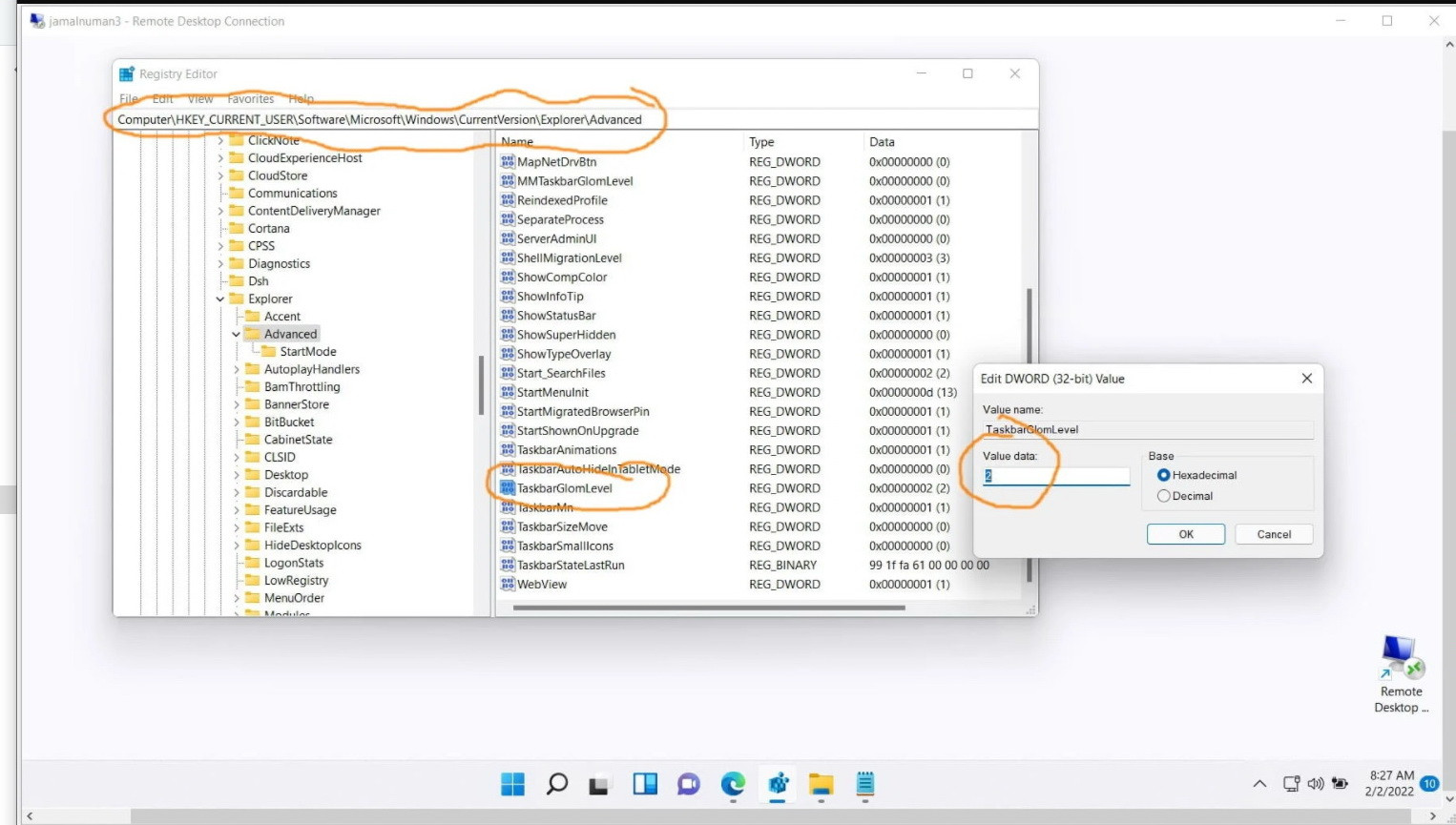Select the Hexadecimal base option

[x=1163, y=475]
